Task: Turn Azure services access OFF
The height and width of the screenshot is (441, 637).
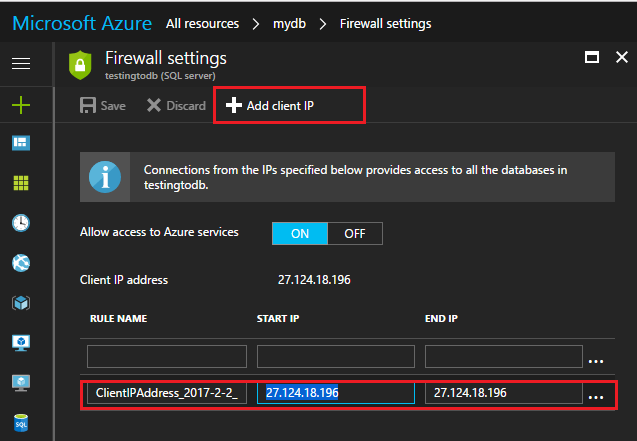Action: click(355, 233)
